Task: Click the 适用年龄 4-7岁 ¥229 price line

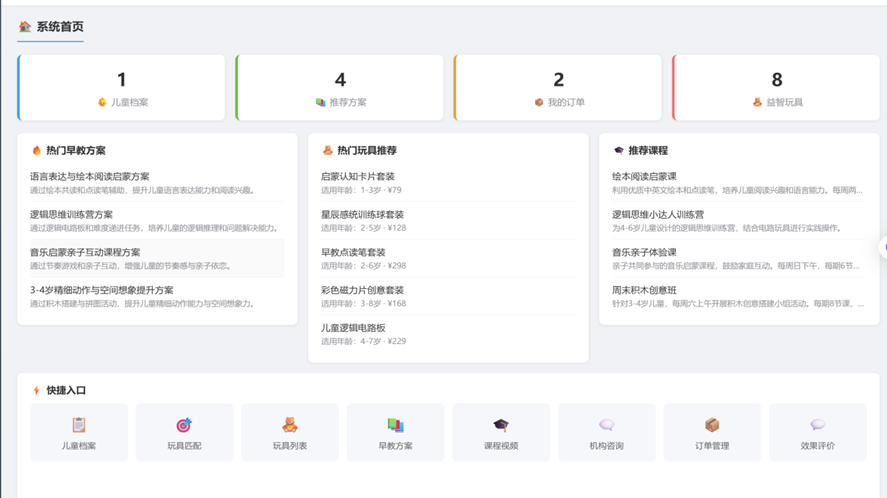Action: coord(364,341)
